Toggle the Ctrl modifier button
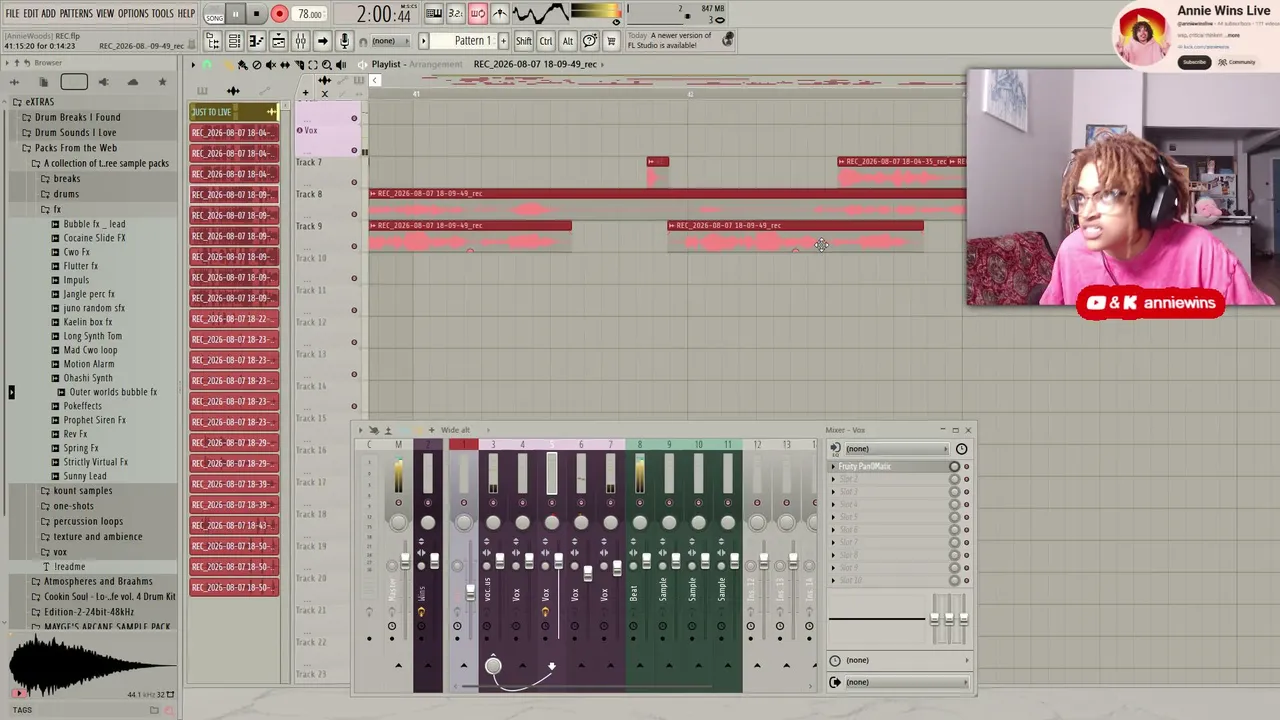 tap(546, 41)
